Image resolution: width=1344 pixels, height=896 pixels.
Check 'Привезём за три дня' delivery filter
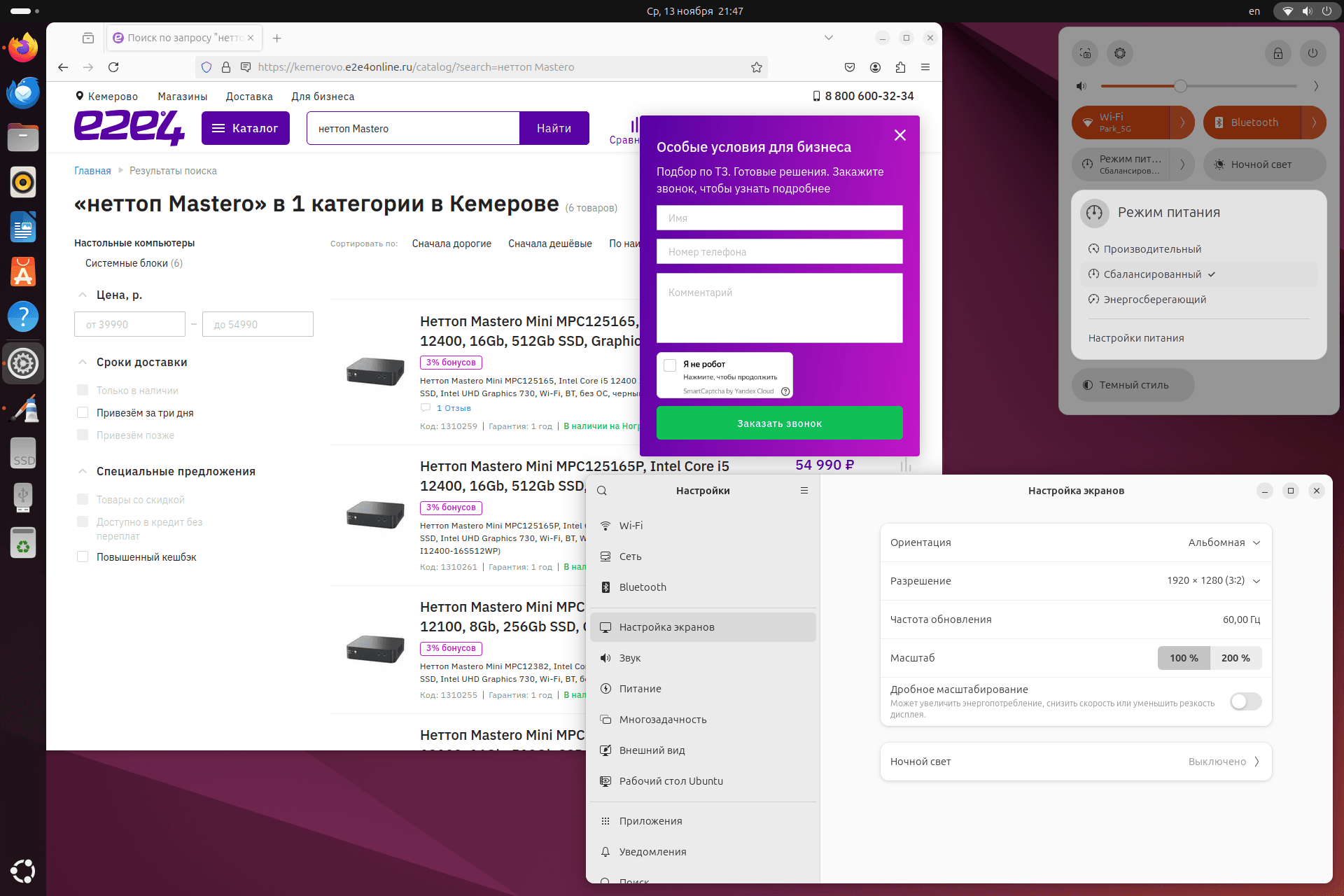pyautogui.click(x=83, y=413)
